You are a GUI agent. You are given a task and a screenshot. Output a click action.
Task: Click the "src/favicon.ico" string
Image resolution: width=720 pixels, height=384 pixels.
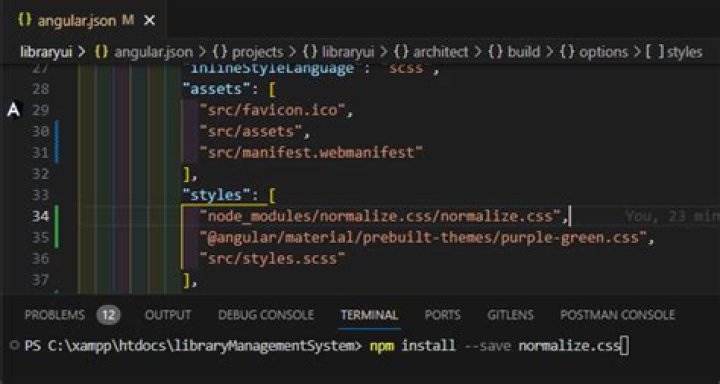point(272,110)
